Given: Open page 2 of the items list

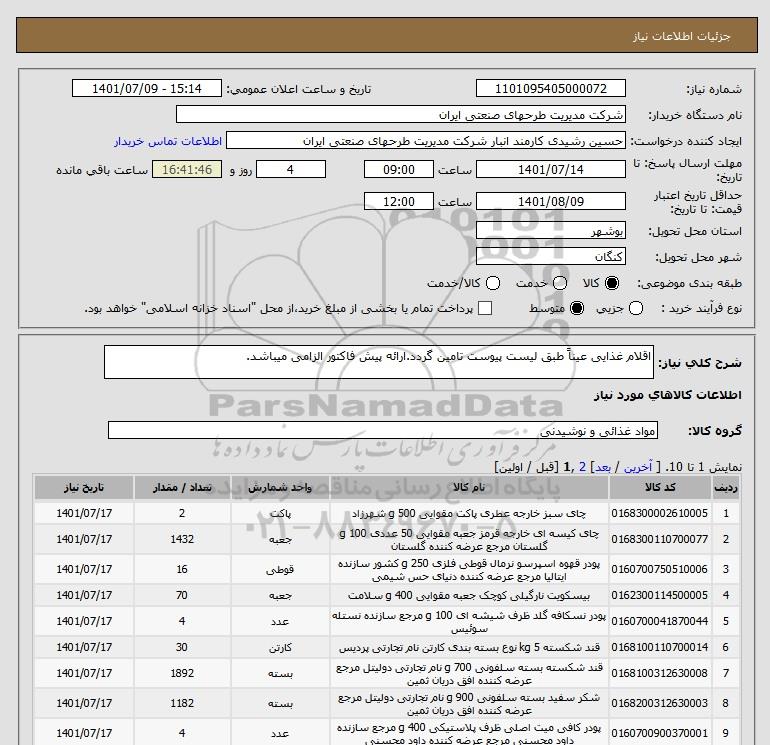Looking at the screenshot, I should tap(582, 467).
